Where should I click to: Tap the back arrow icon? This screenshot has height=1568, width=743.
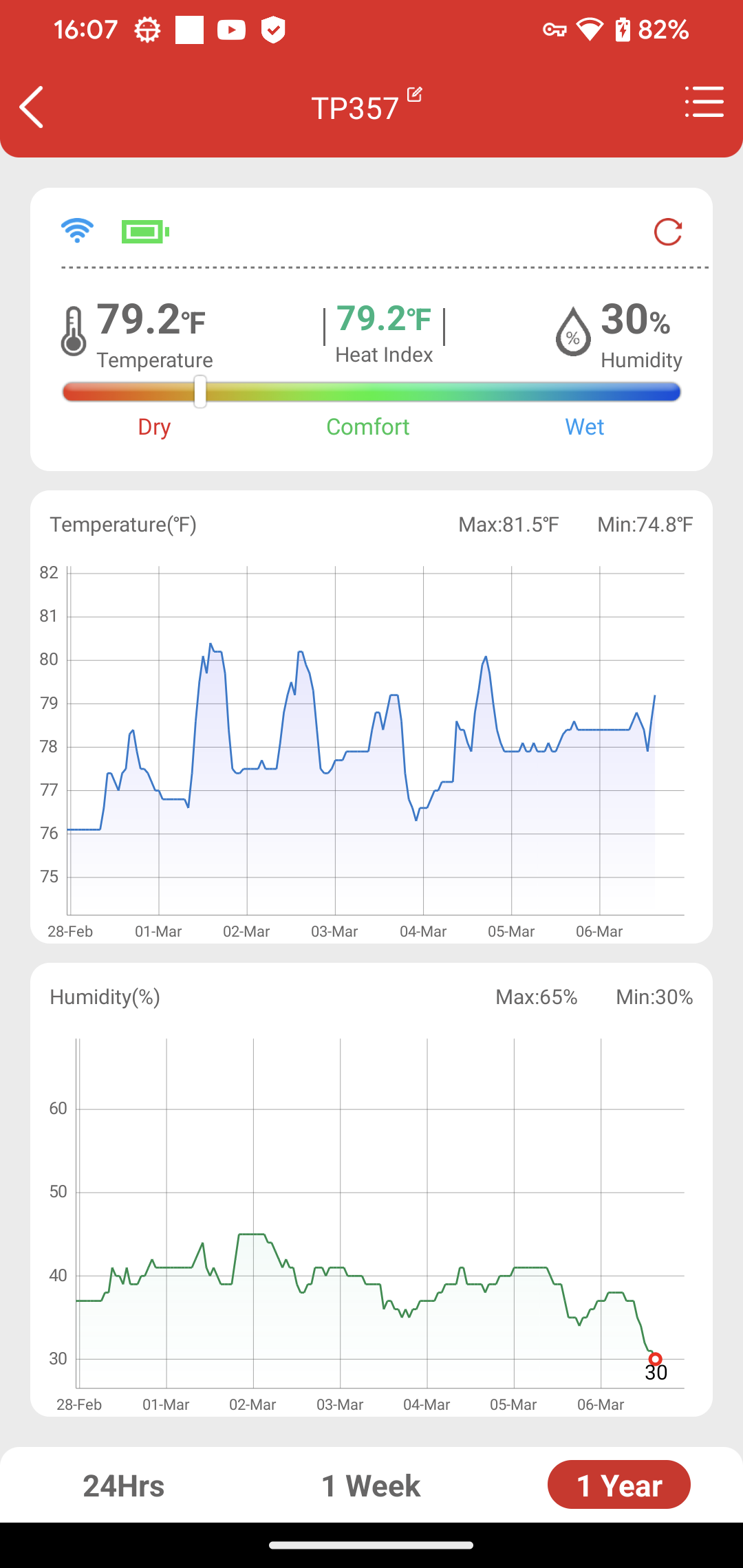[32, 107]
